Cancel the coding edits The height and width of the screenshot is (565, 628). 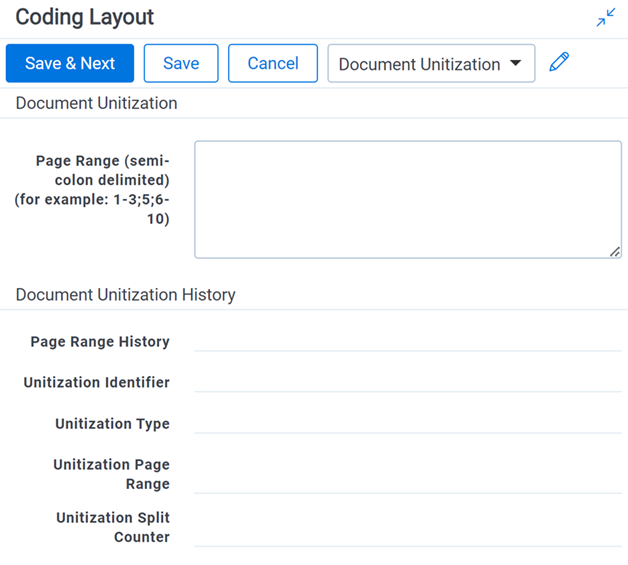pos(273,63)
